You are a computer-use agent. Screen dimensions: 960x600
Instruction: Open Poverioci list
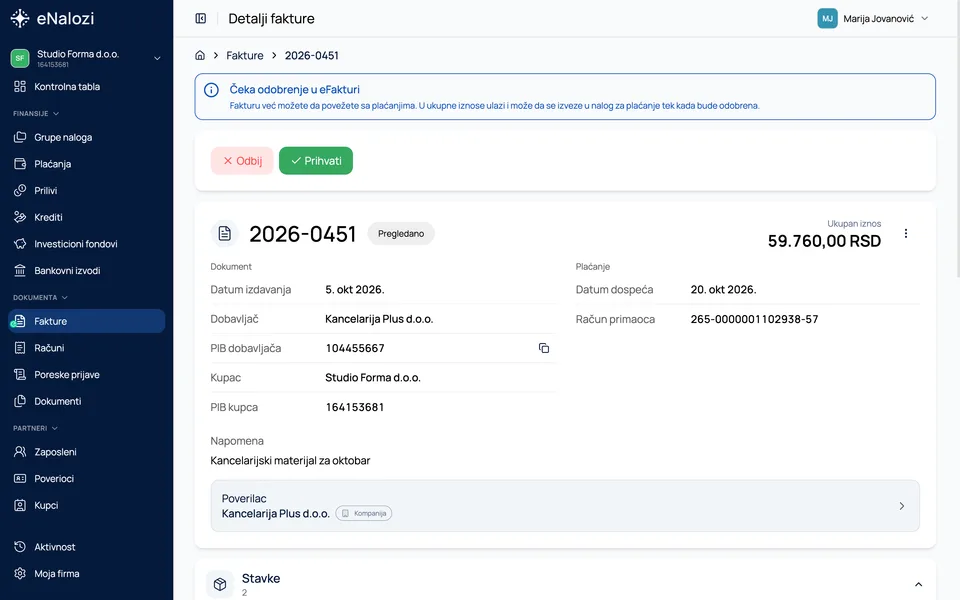click(x=86, y=479)
